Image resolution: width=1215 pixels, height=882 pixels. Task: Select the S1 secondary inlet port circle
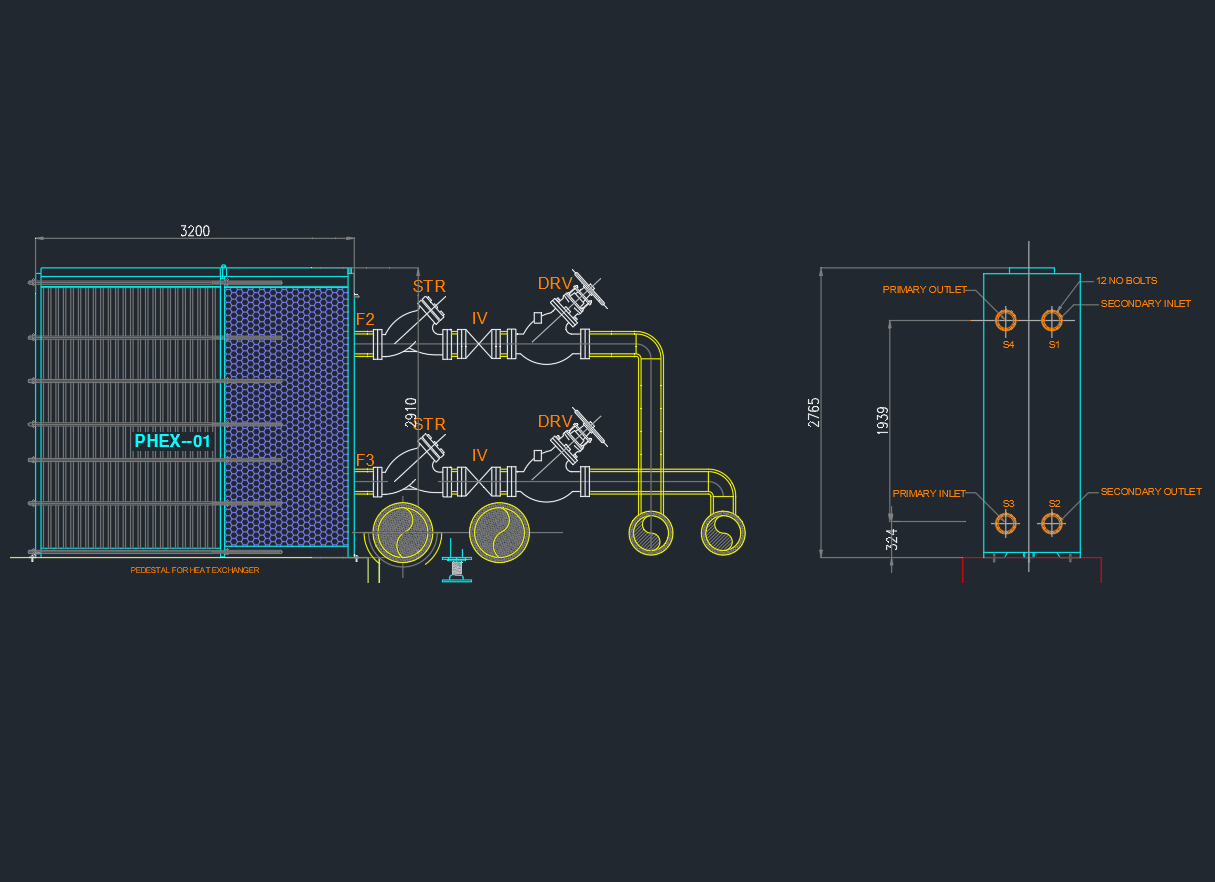tap(1051, 320)
